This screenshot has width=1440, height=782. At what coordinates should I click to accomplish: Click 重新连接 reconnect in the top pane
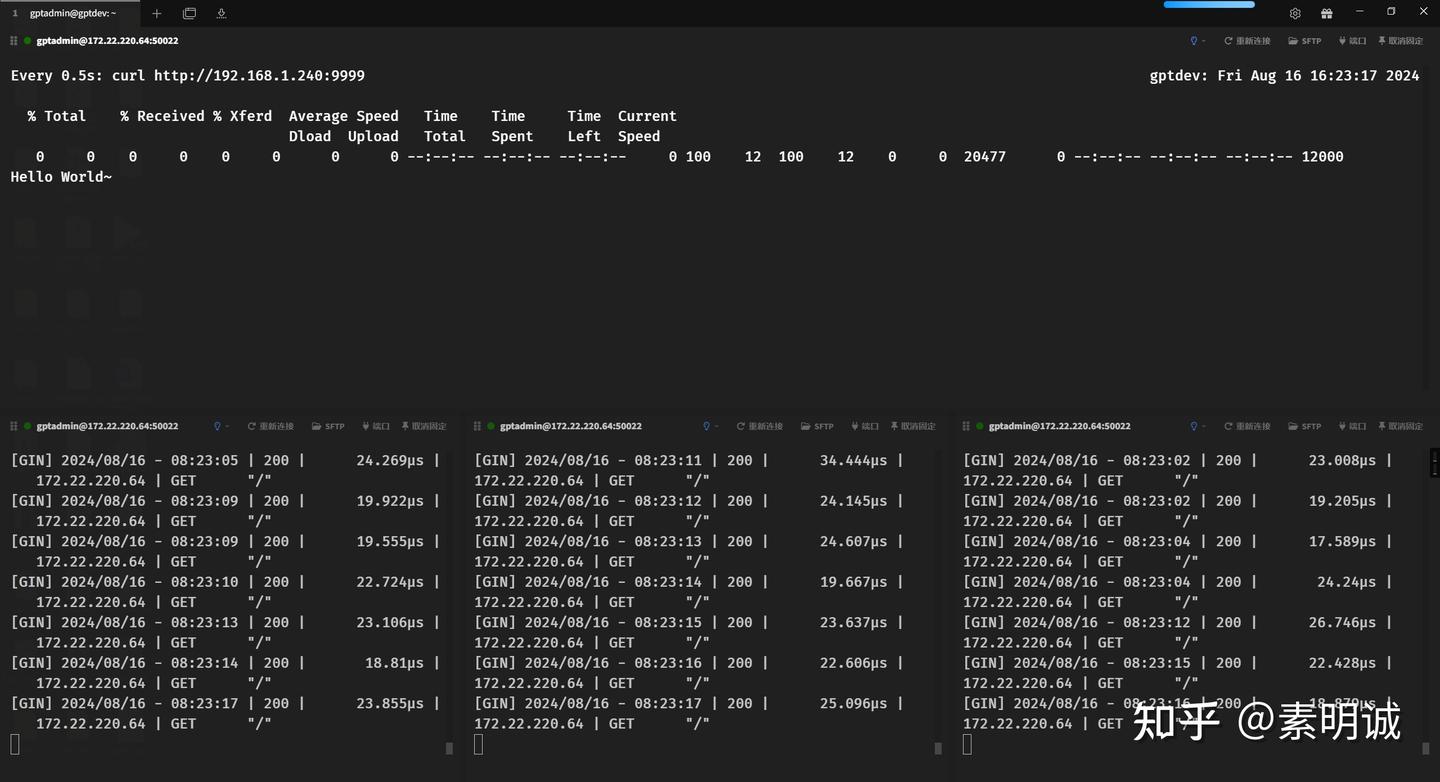click(x=1247, y=41)
